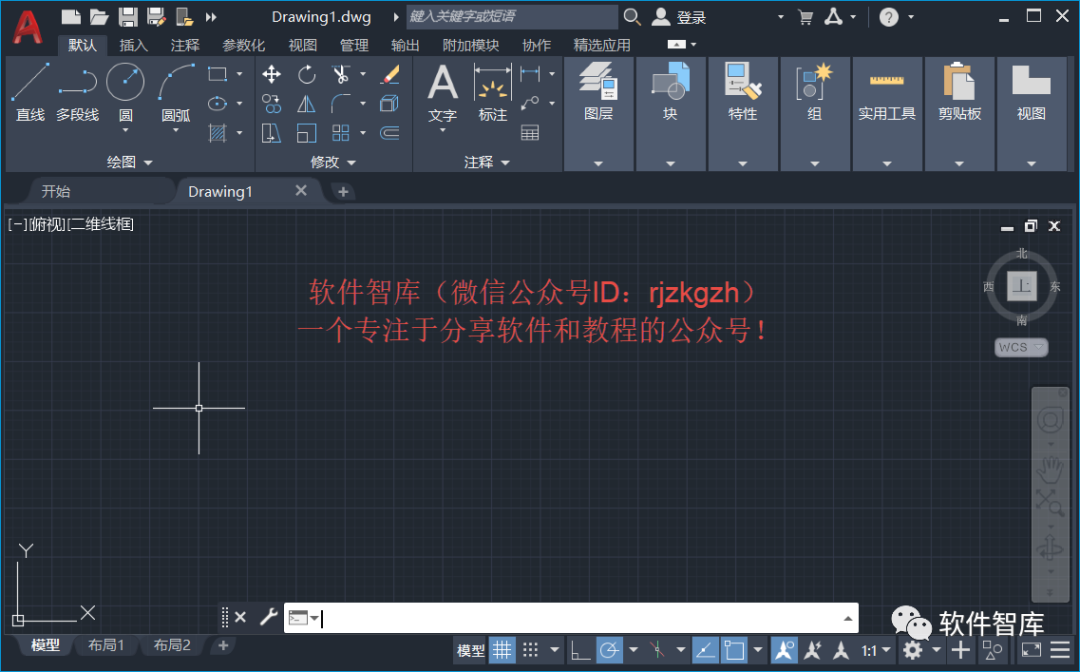Click the Ellipse draw tool icon
The image size is (1080, 672).
[x=218, y=103]
